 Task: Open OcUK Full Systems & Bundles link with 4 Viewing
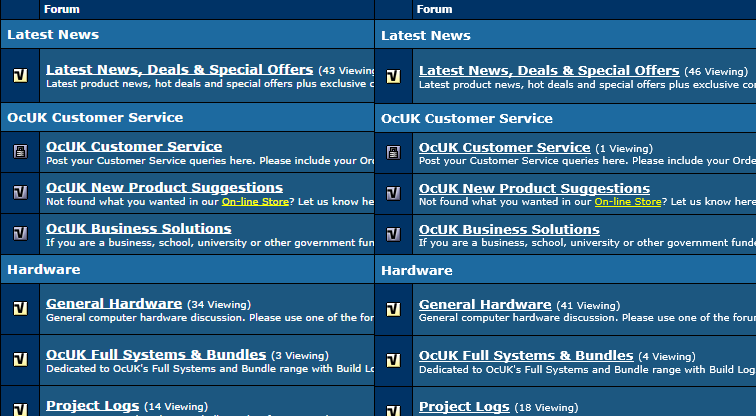[x=526, y=356]
